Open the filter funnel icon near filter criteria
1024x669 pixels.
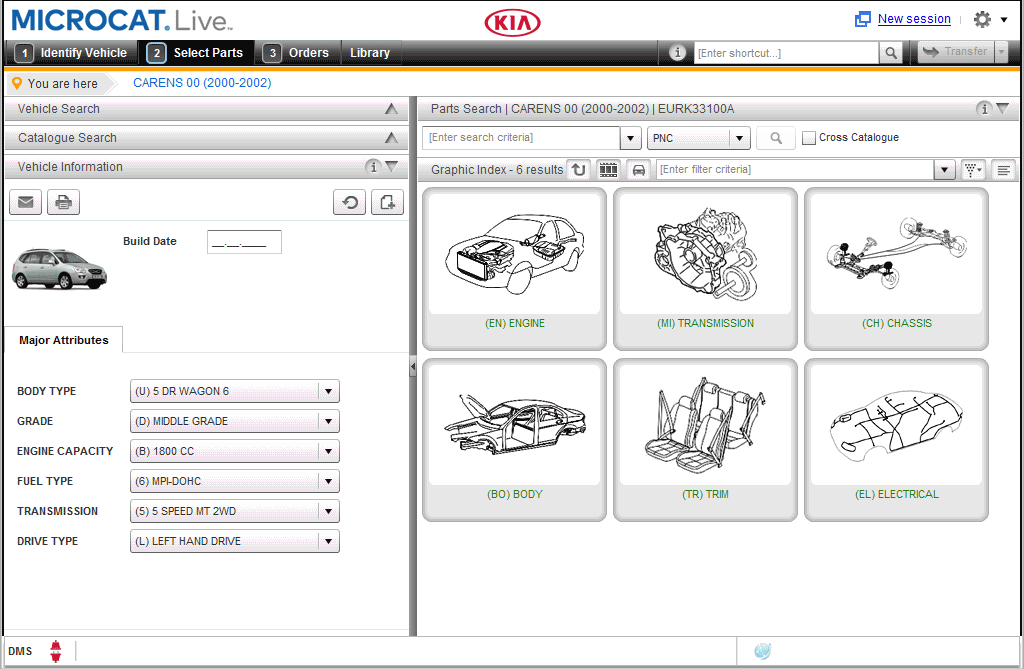pos(972,169)
